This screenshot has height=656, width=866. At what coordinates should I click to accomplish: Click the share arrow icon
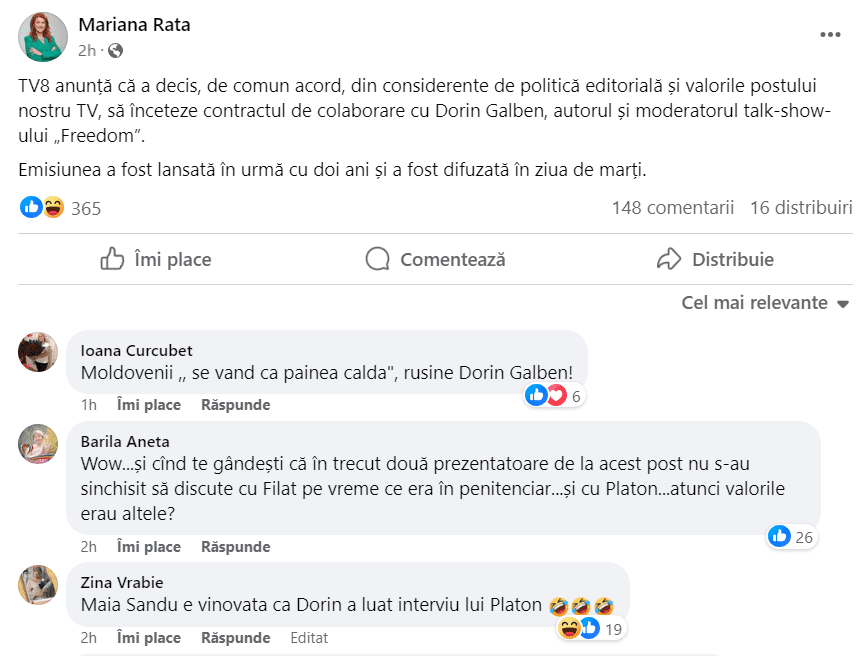668,259
